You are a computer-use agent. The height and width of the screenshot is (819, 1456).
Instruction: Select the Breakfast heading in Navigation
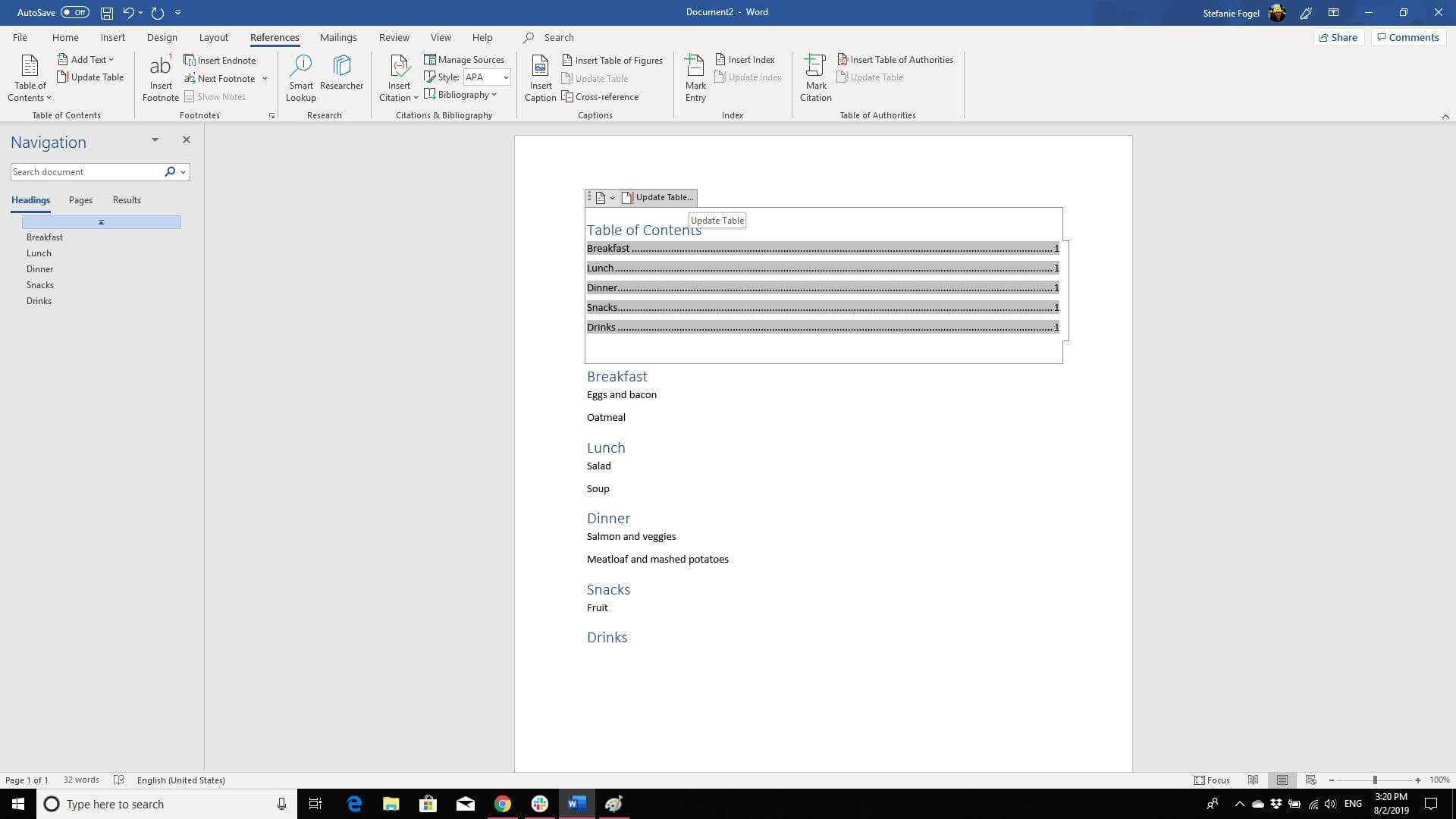[44, 237]
